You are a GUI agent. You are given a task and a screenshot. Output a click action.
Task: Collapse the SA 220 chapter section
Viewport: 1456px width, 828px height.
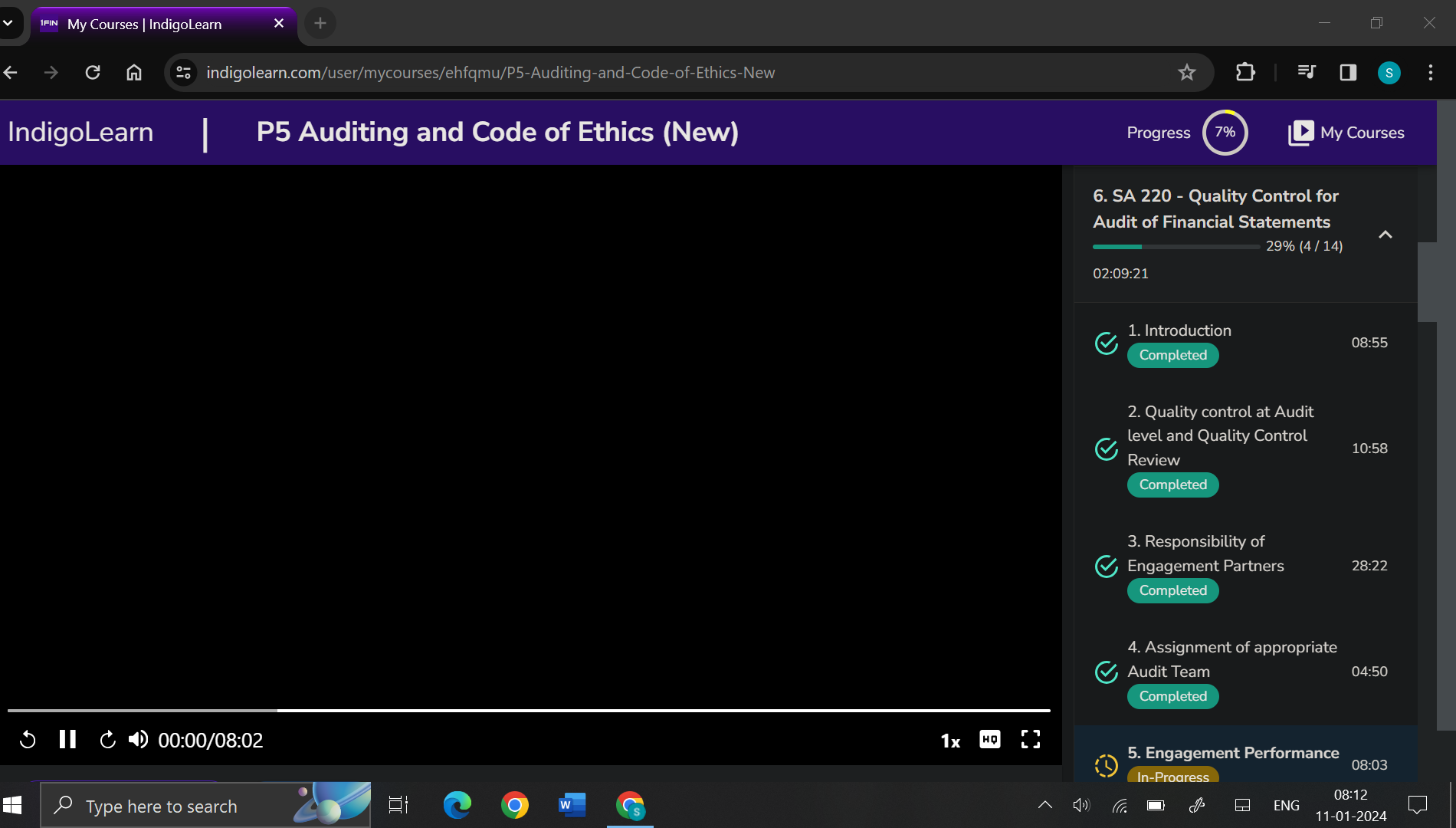(x=1385, y=235)
